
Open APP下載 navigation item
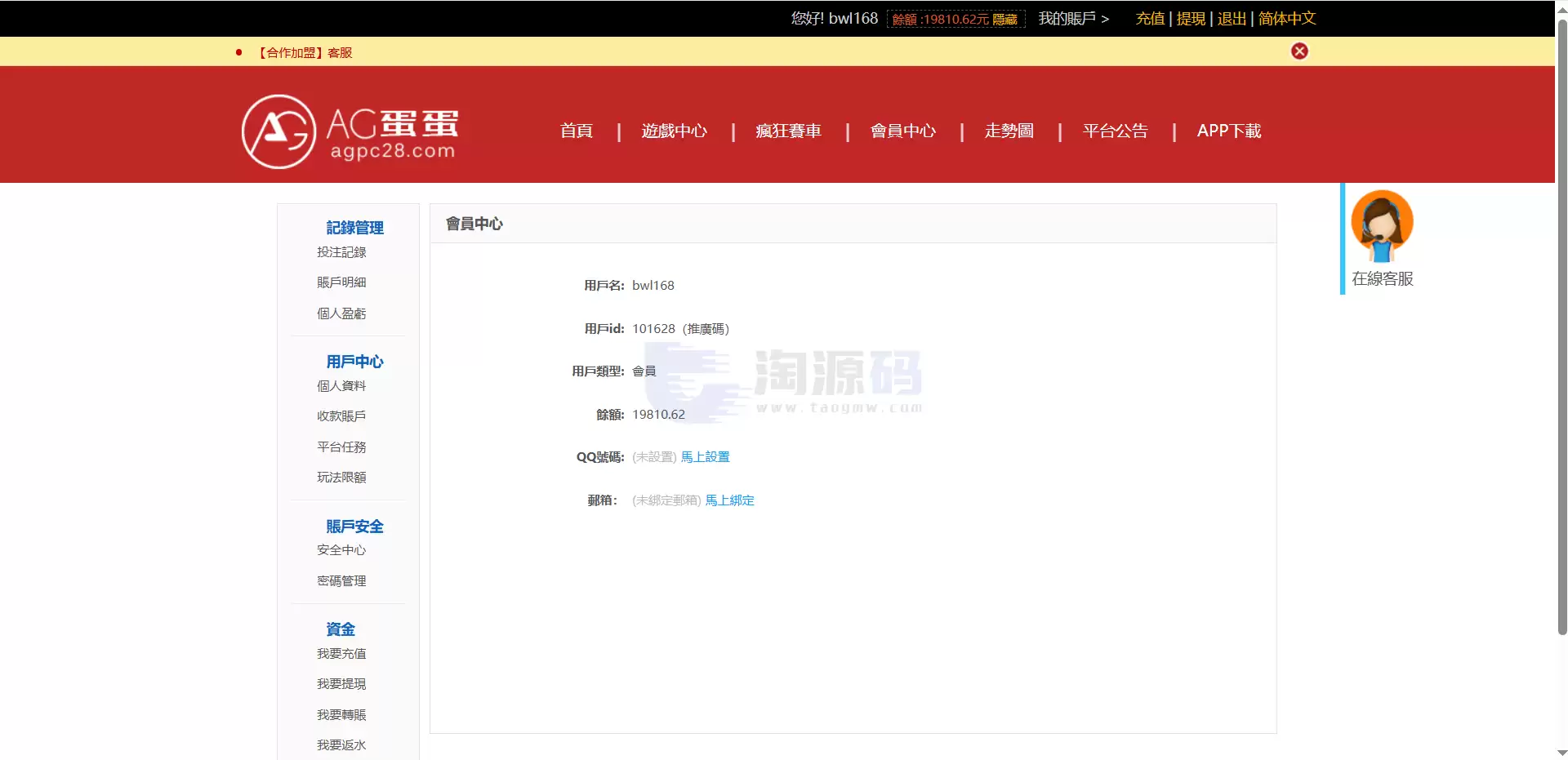(1229, 131)
